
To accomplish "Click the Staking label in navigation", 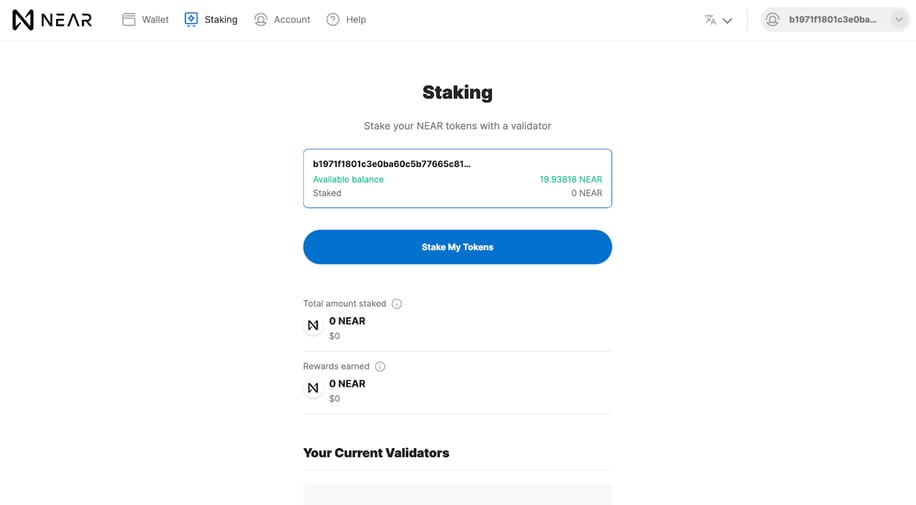I will coord(221,19).
